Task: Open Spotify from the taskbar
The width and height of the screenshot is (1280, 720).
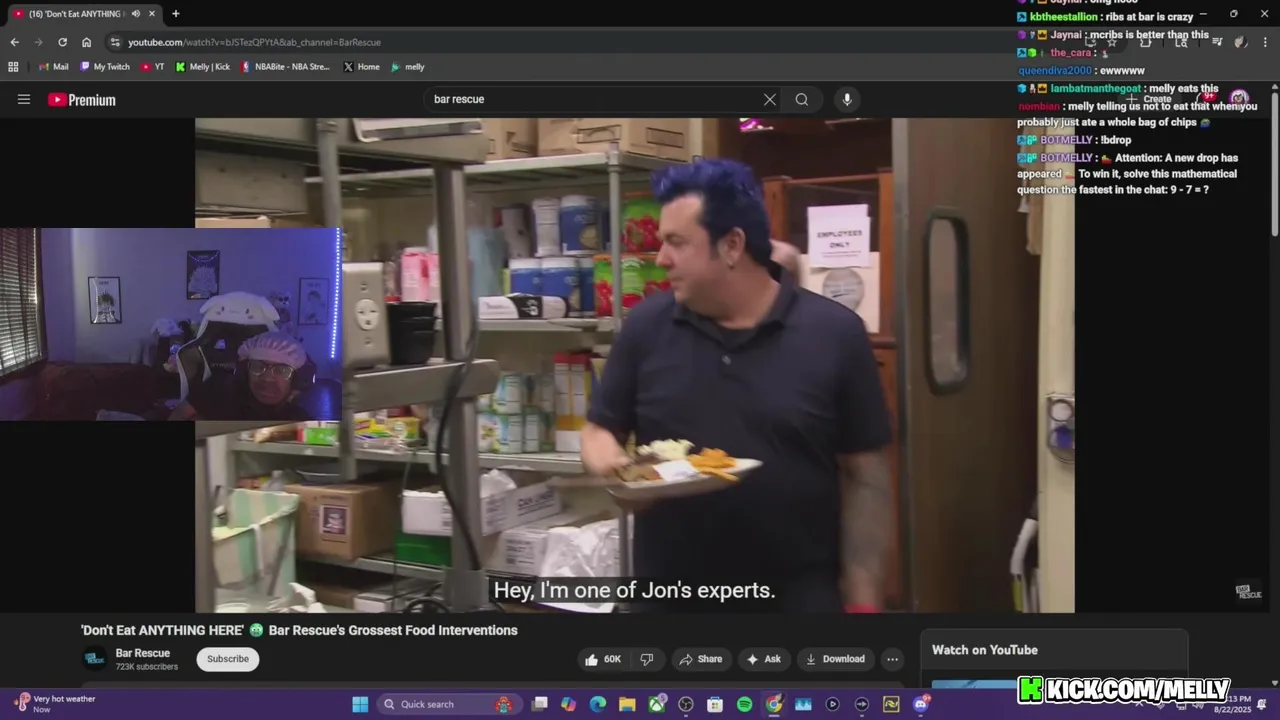Action: pyautogui.click(x=744, y=704)
